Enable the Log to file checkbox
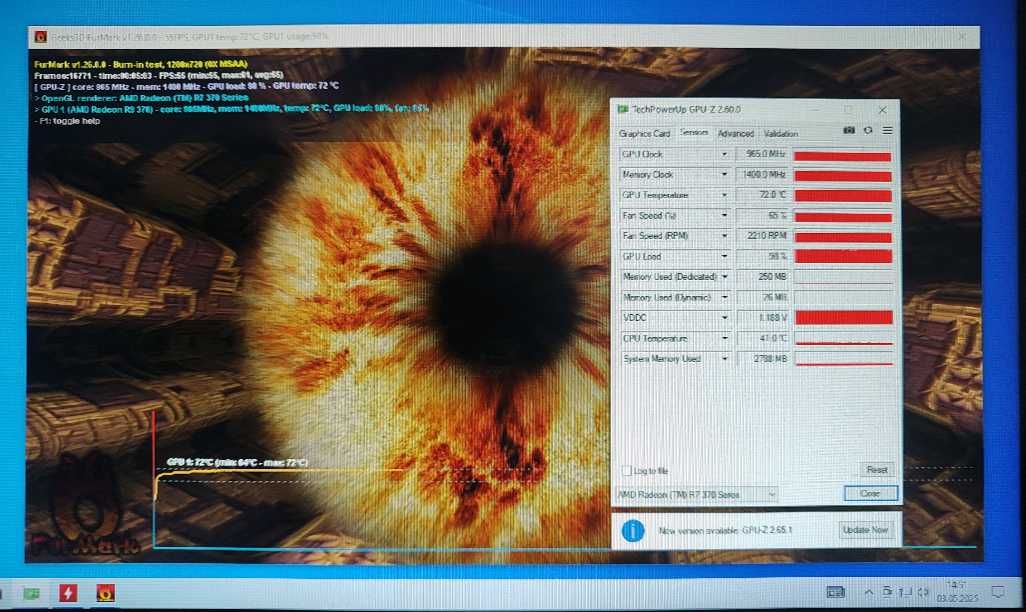Screen dimensions: 1026x612 627,471
